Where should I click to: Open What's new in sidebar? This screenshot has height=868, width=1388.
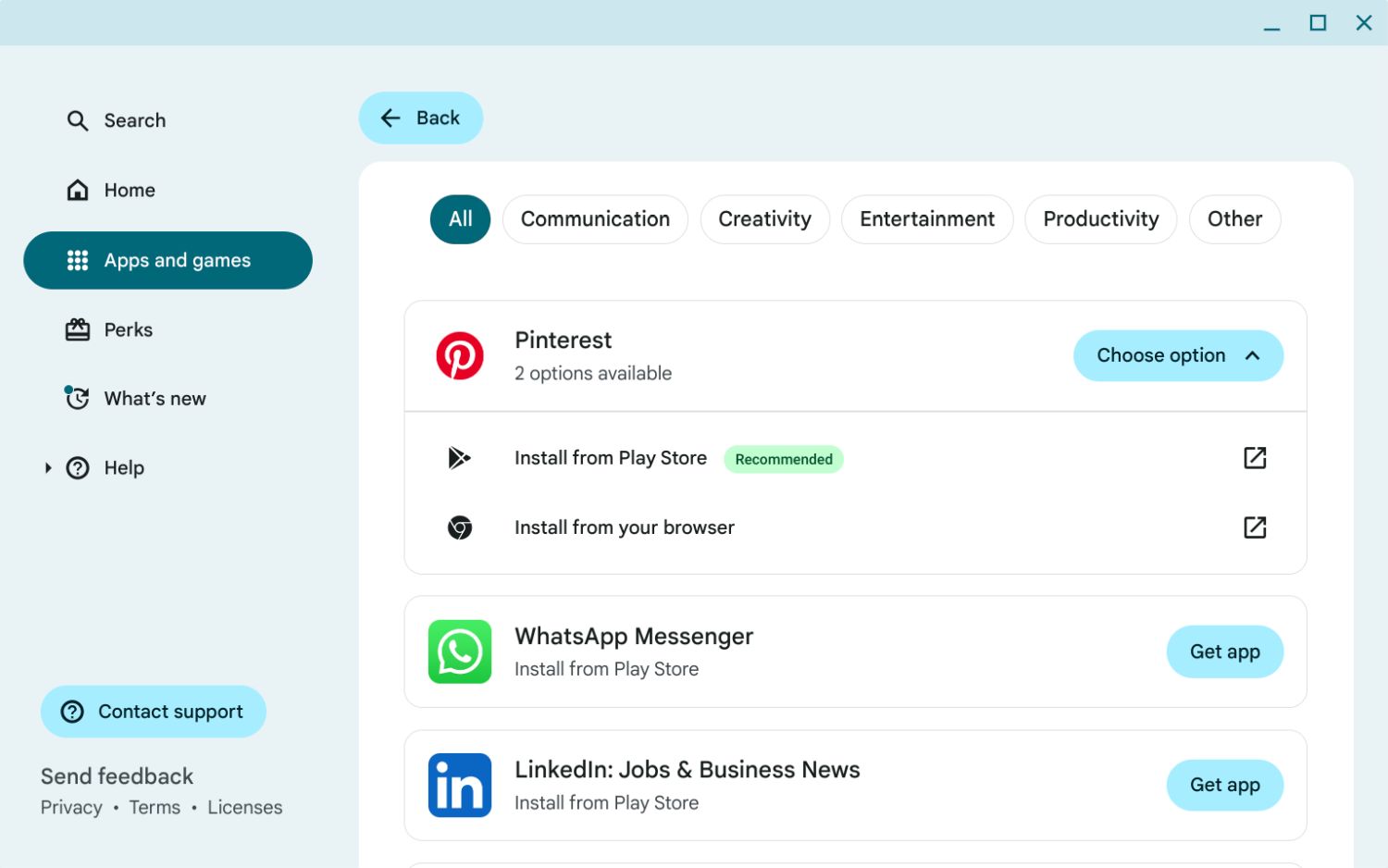(x=154, y=399)
